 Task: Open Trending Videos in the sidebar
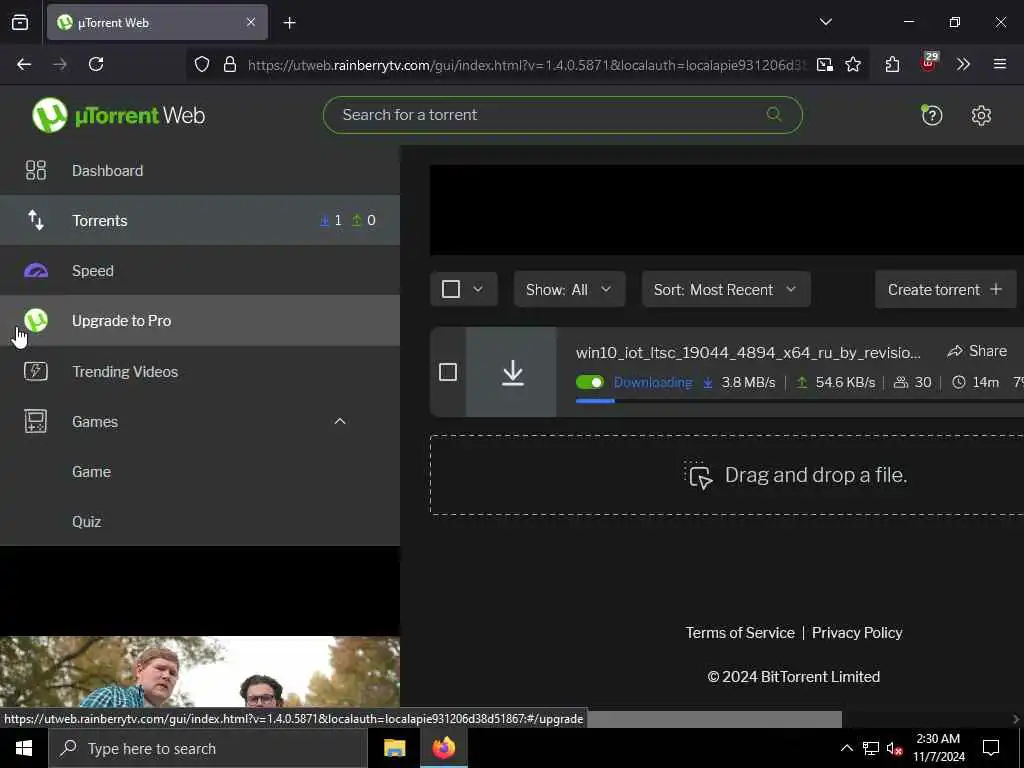200,371
